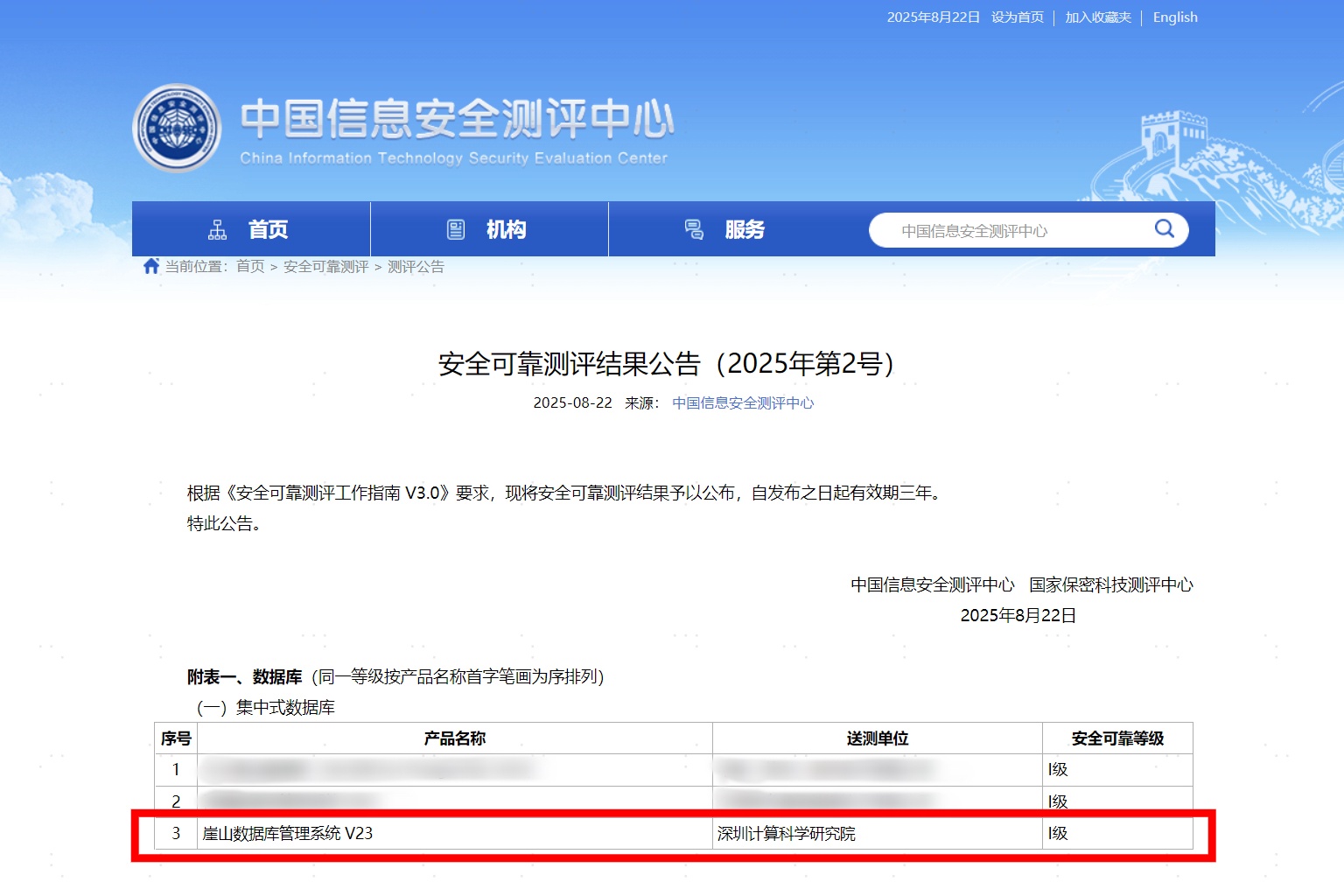Click the 产品名称 column header
1344x896 pixels.
point(455,738)
